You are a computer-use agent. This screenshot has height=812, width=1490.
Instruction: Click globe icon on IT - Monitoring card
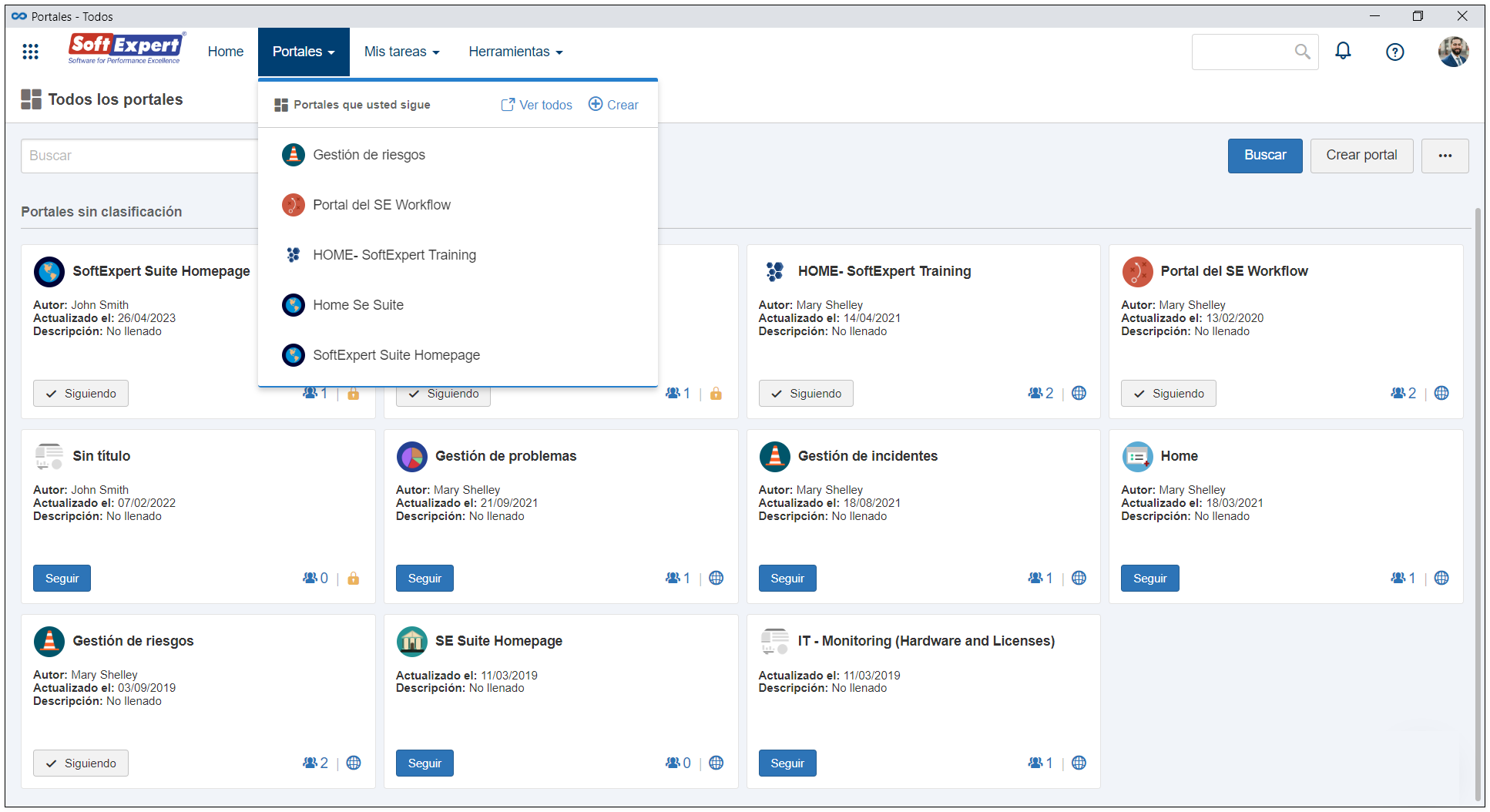point(1079,763)
